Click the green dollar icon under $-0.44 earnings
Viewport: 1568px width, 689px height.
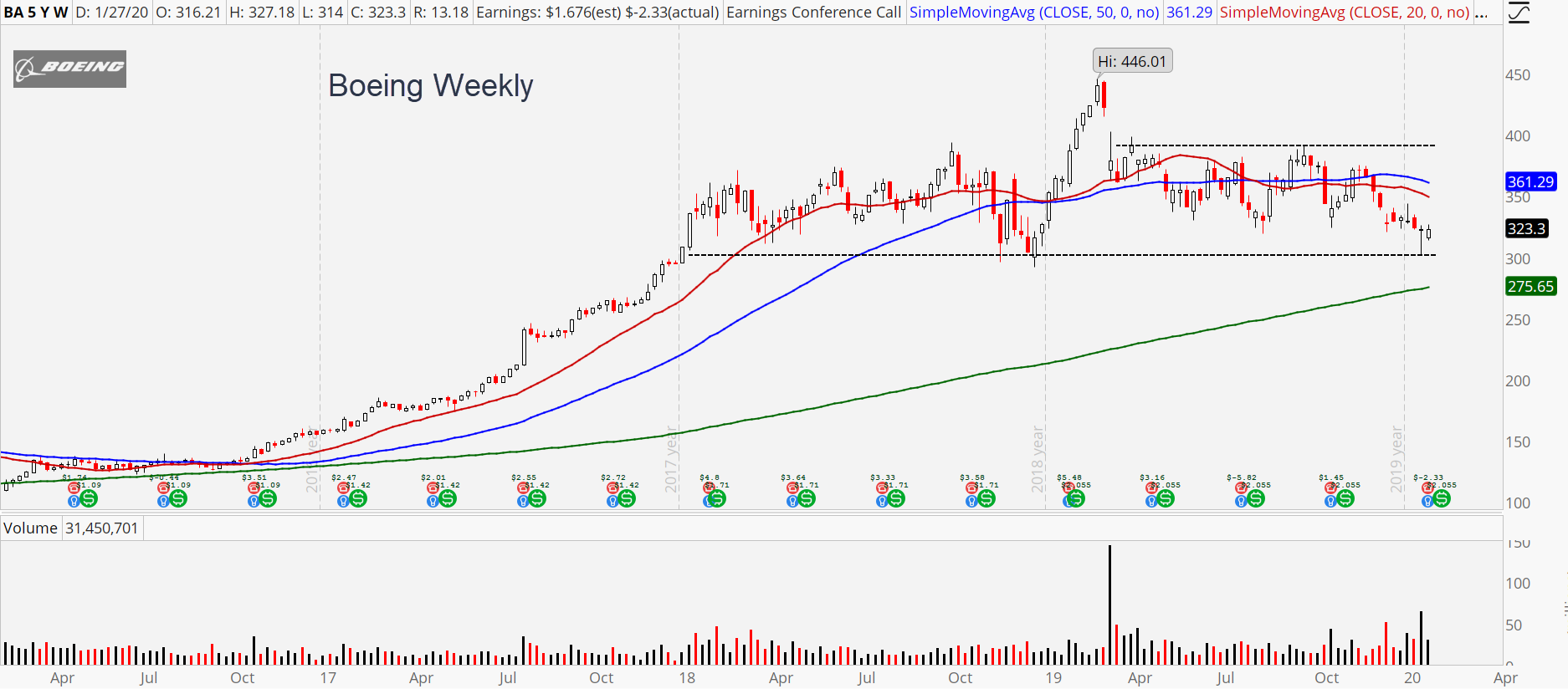click(178, 499)
